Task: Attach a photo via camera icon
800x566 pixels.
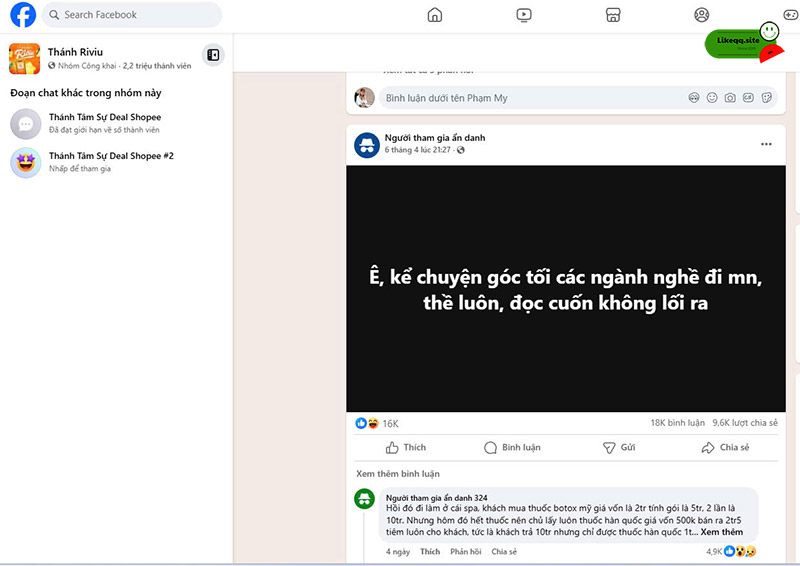Action: [730, 97]
